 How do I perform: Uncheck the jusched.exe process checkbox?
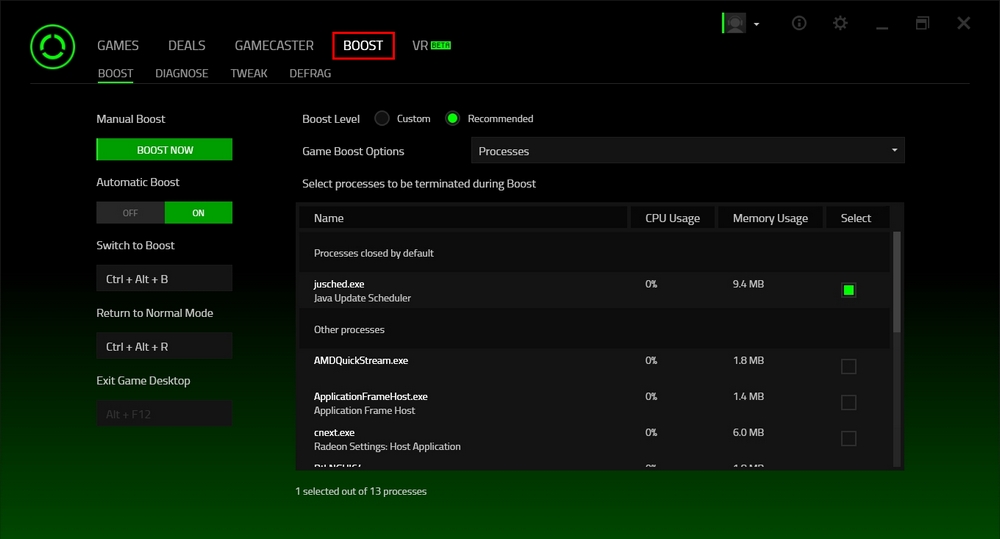pos(848,290)
